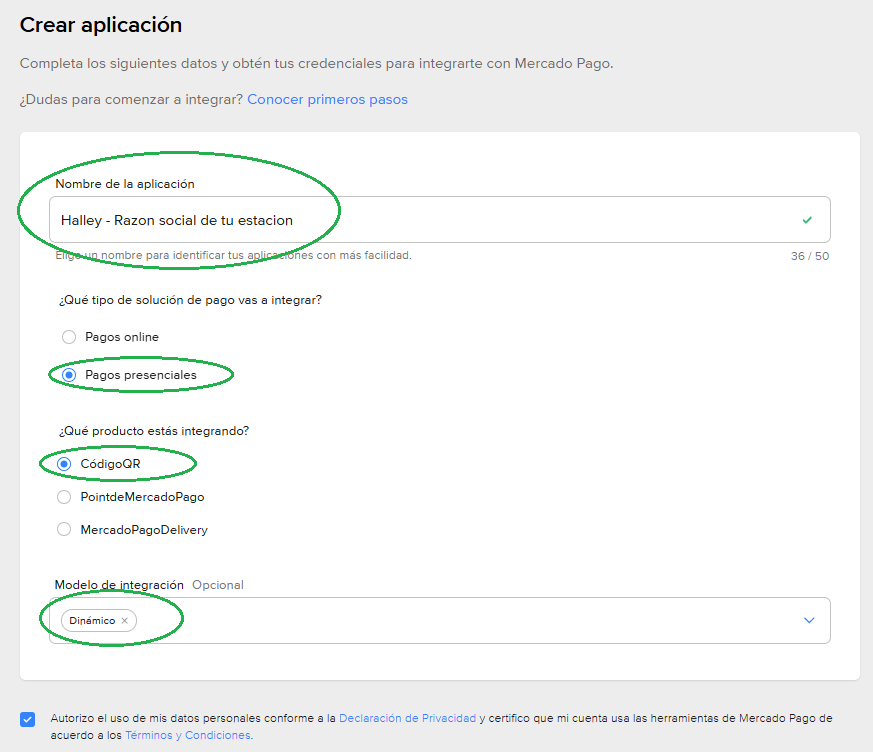This screenshot has height=752, width=873.
Task: Click the ¿Qué tipo de solución de pago question
Action: click(x=190, y=300)
